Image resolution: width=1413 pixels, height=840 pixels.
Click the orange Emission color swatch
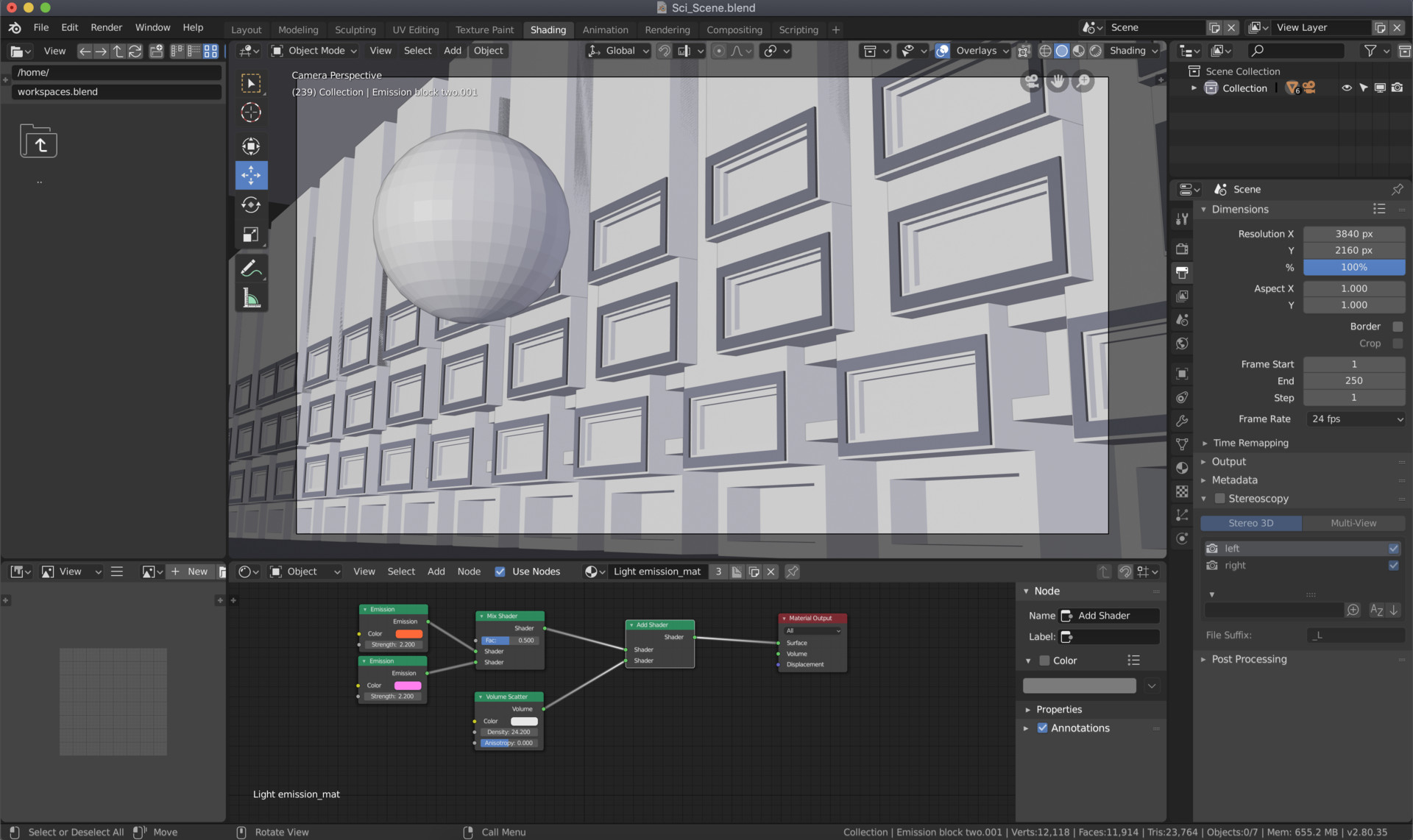[x=408, y=633]
